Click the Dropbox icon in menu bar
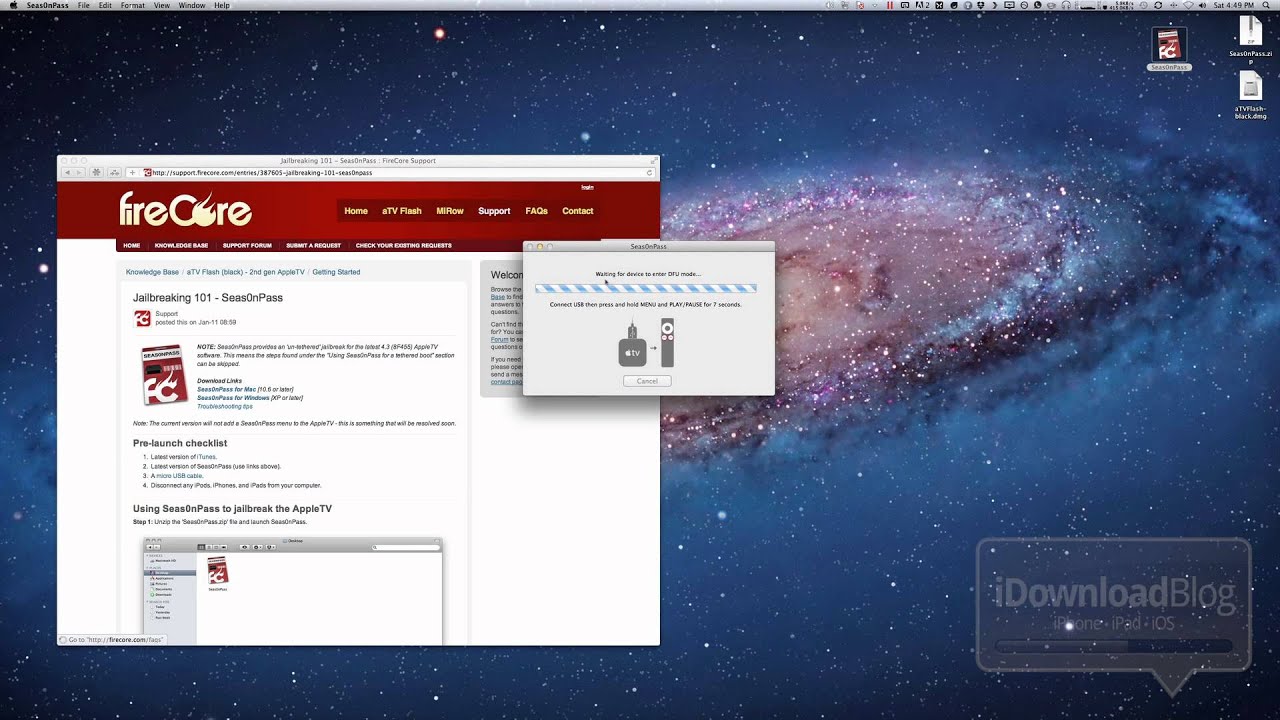The width and height of the screenshot is (1280, 720). (x=980, y=5)
